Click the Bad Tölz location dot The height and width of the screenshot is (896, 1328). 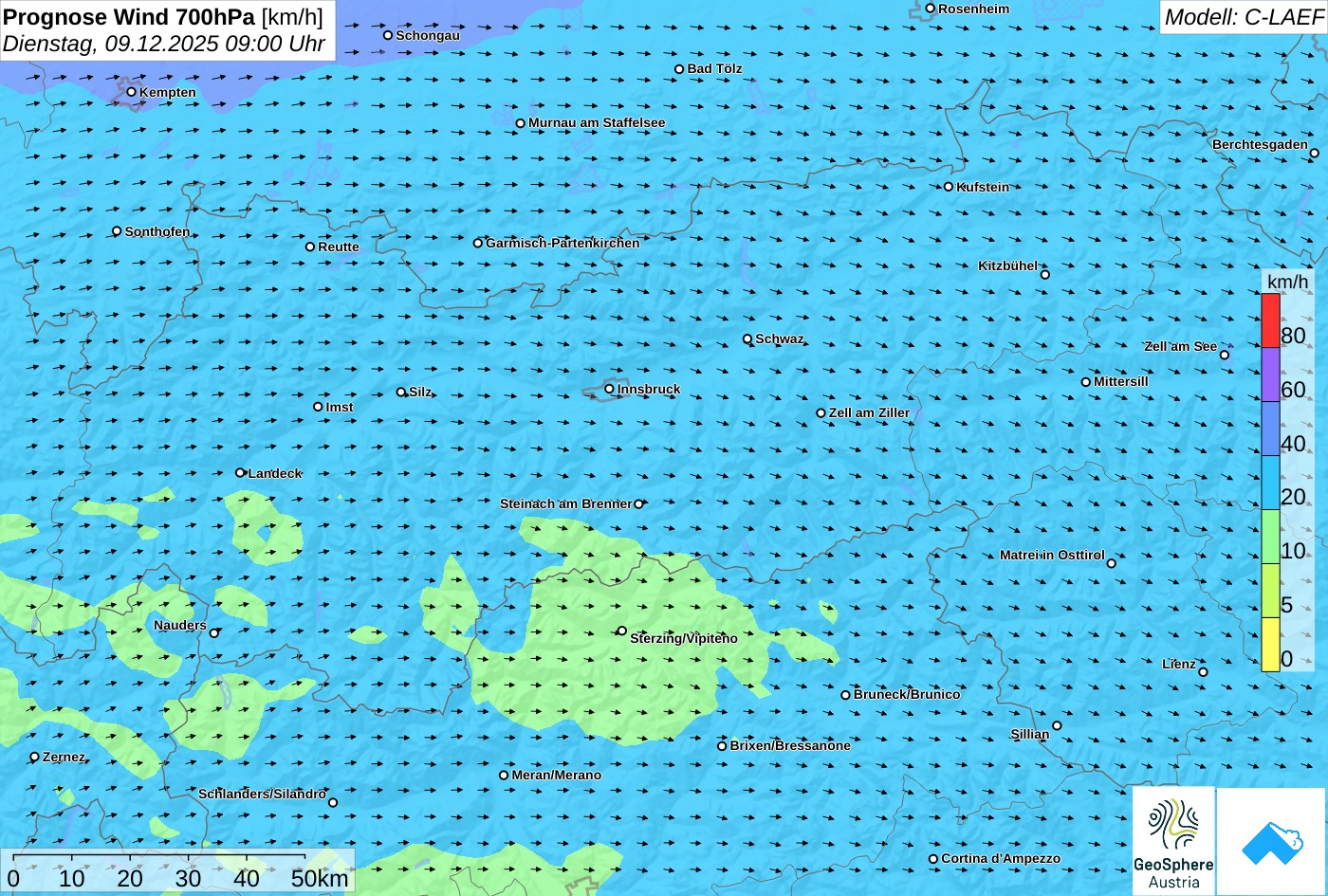point(679,69)
